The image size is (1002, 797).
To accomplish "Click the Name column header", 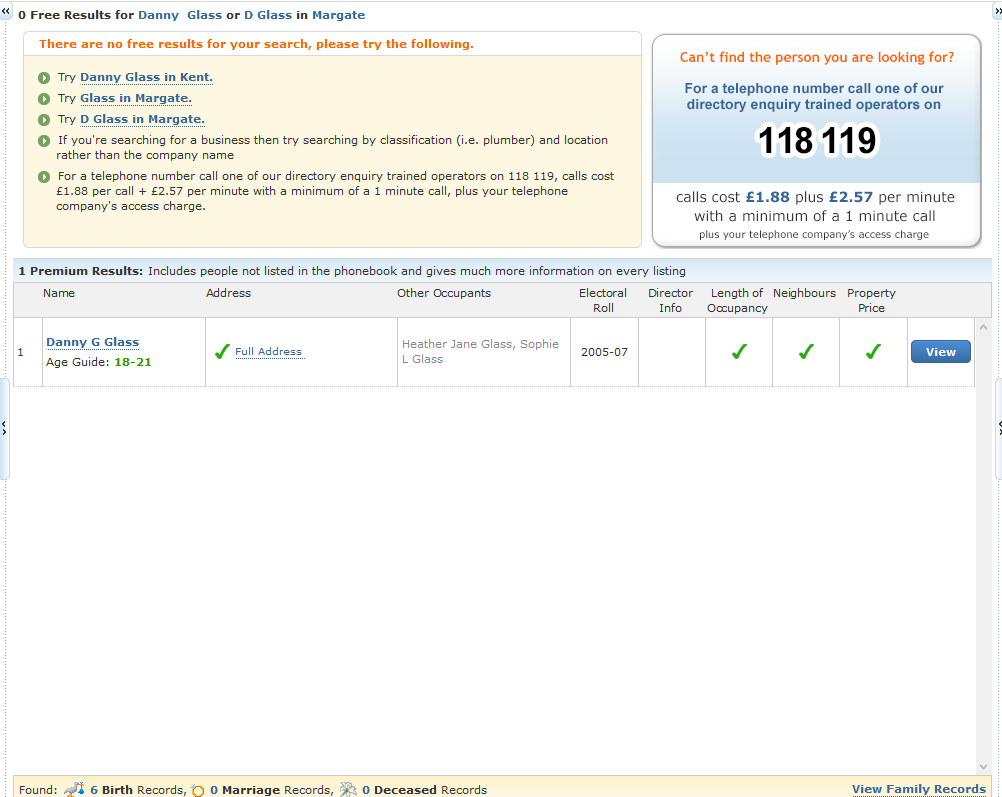I will click(59, 293).
